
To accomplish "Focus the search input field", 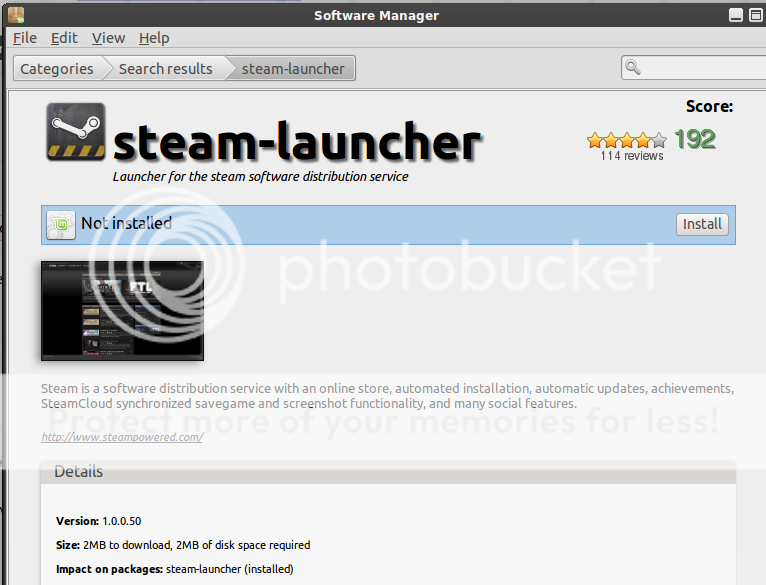I will point(694,67).
